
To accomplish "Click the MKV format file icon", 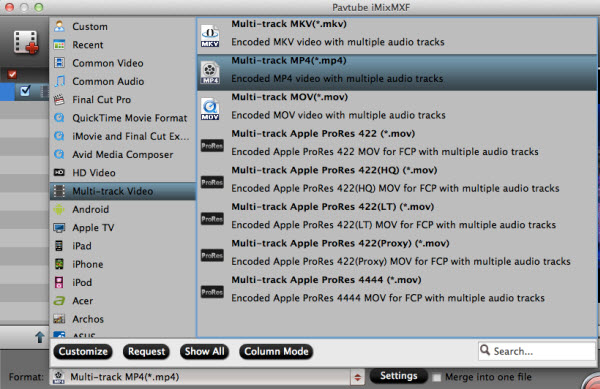I will click(210, 36).
